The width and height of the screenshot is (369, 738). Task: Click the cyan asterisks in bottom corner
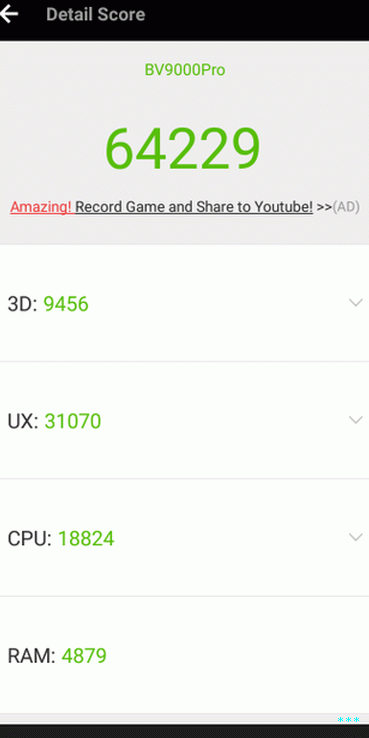(x=348, y=720)
